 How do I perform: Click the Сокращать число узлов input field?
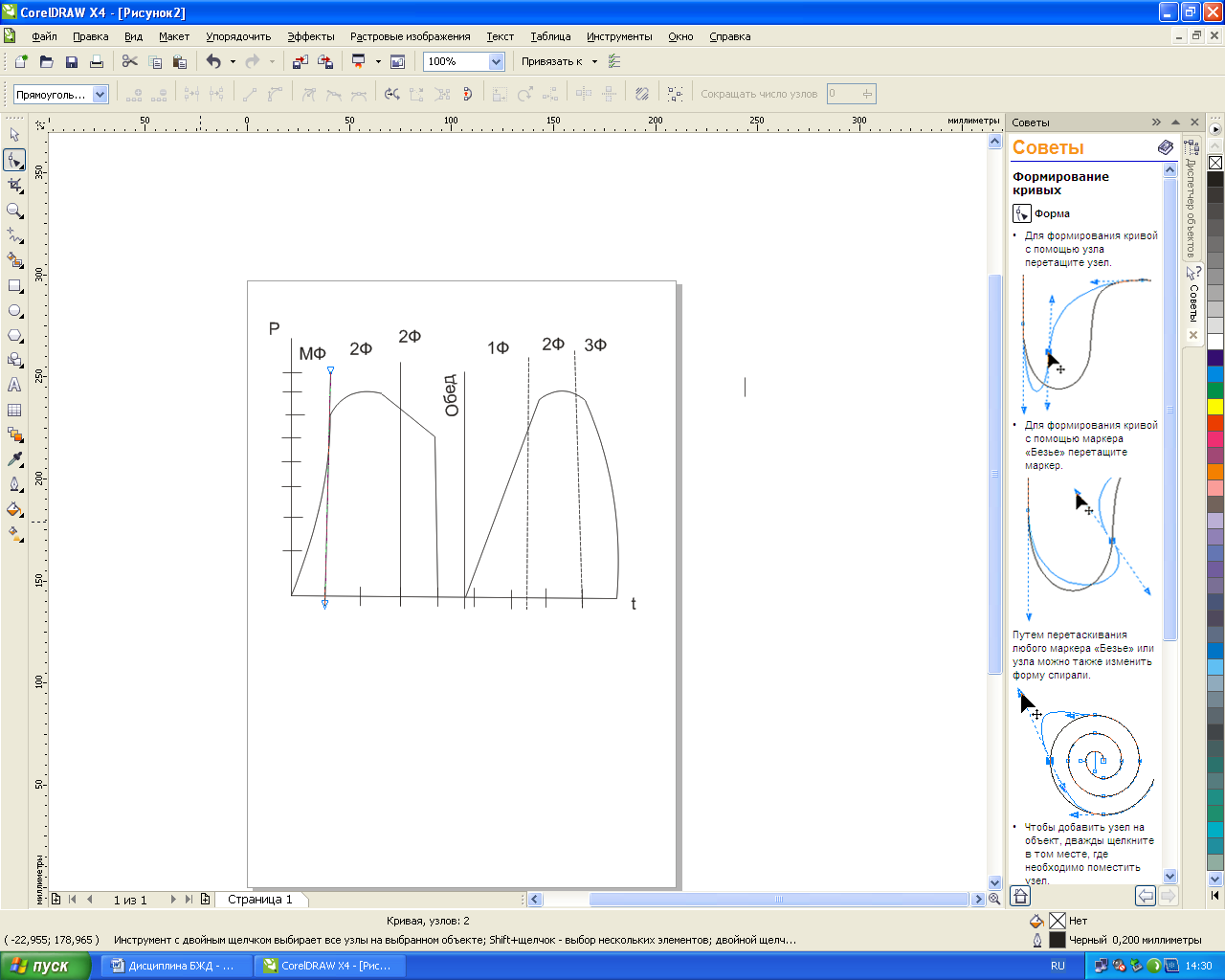844,94
